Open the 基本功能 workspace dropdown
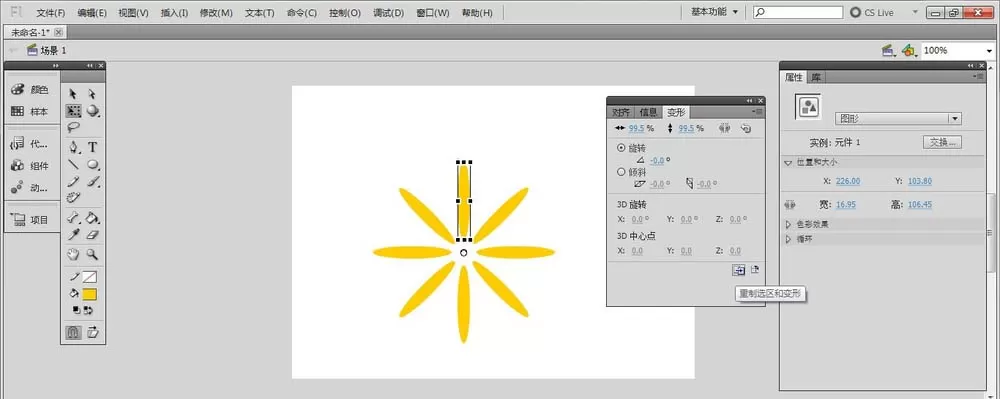Viewport: 1000px width, 399px height. (714, 12)
